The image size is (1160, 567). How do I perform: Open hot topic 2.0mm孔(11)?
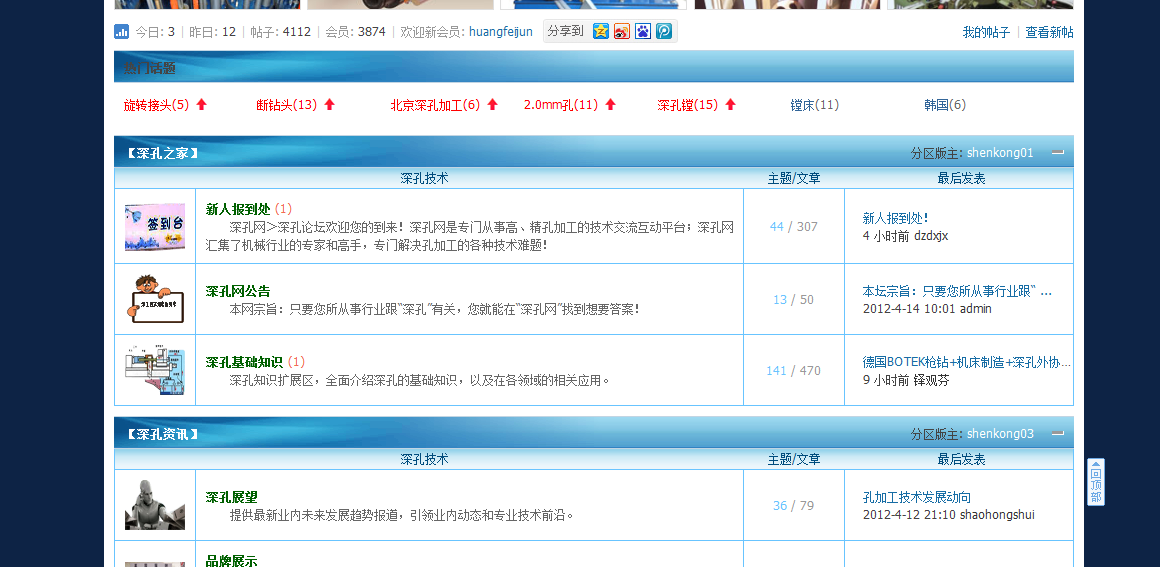(561, 105)
